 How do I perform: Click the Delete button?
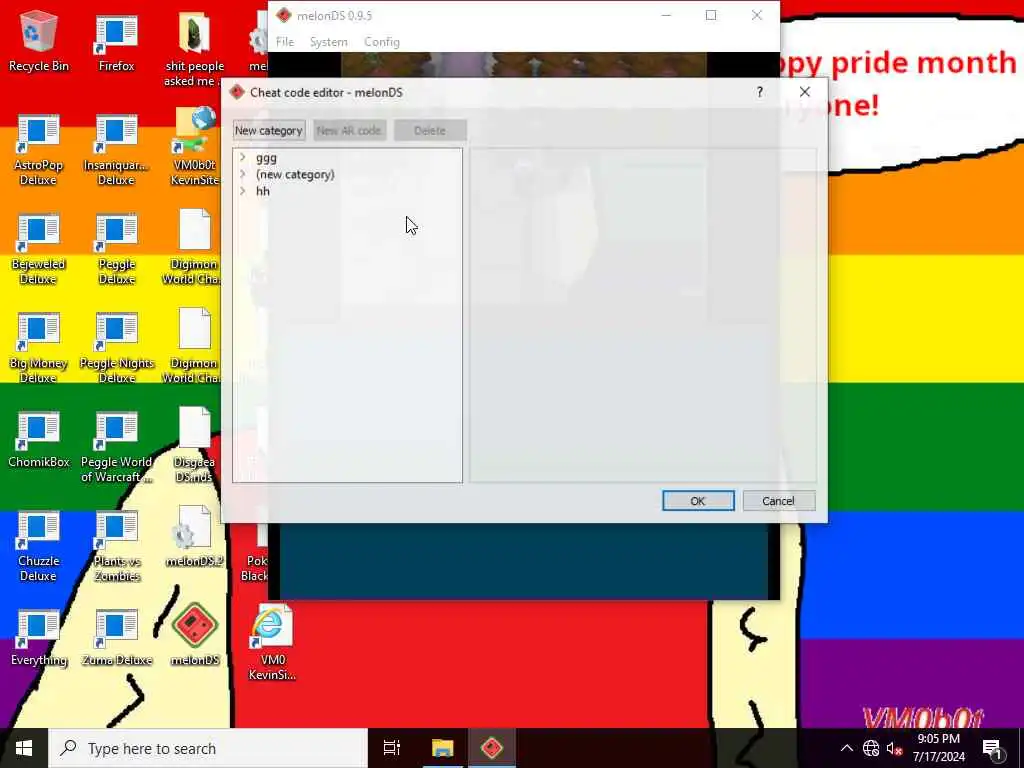point(430,131)
